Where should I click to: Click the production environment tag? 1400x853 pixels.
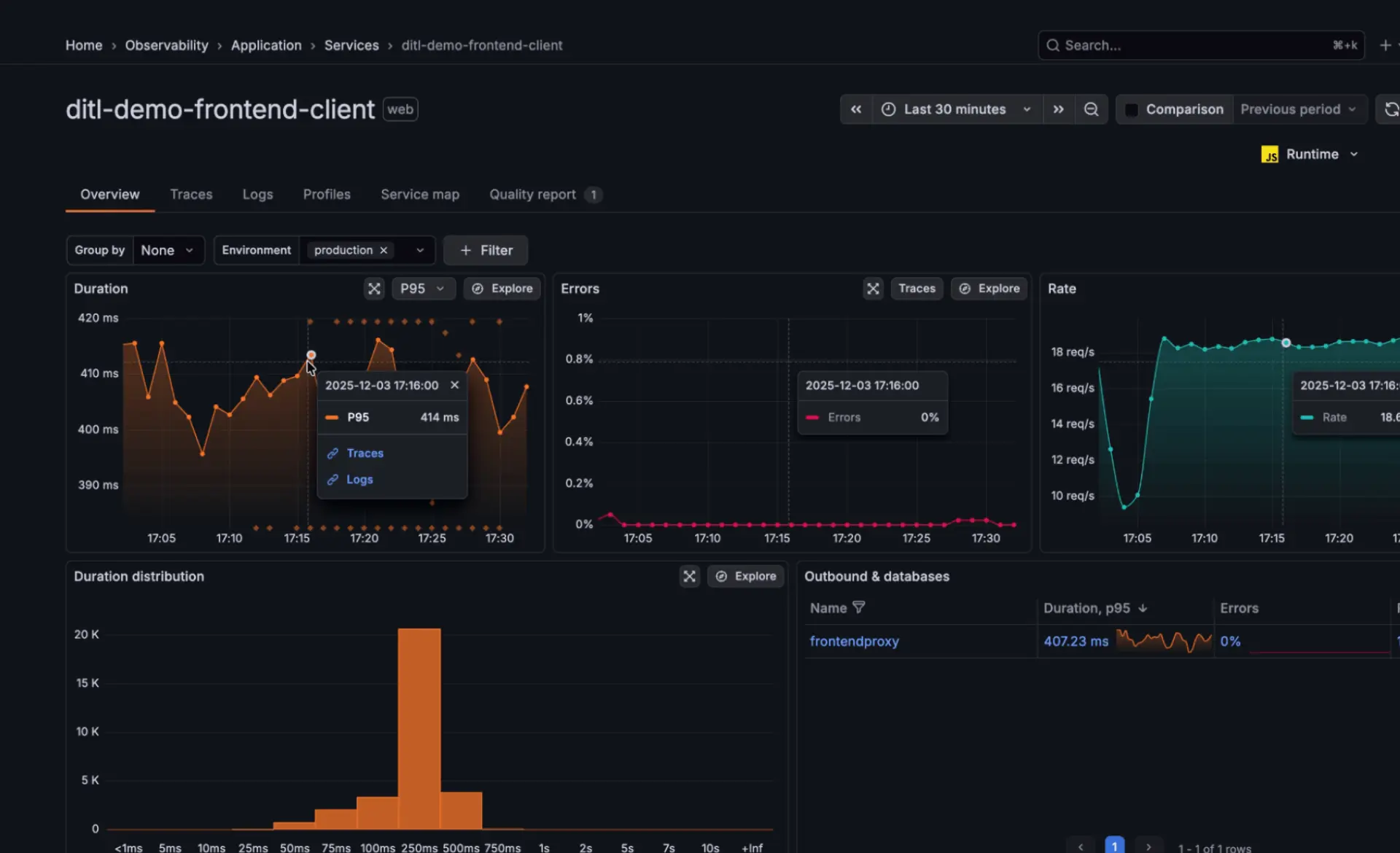[351, 250]
